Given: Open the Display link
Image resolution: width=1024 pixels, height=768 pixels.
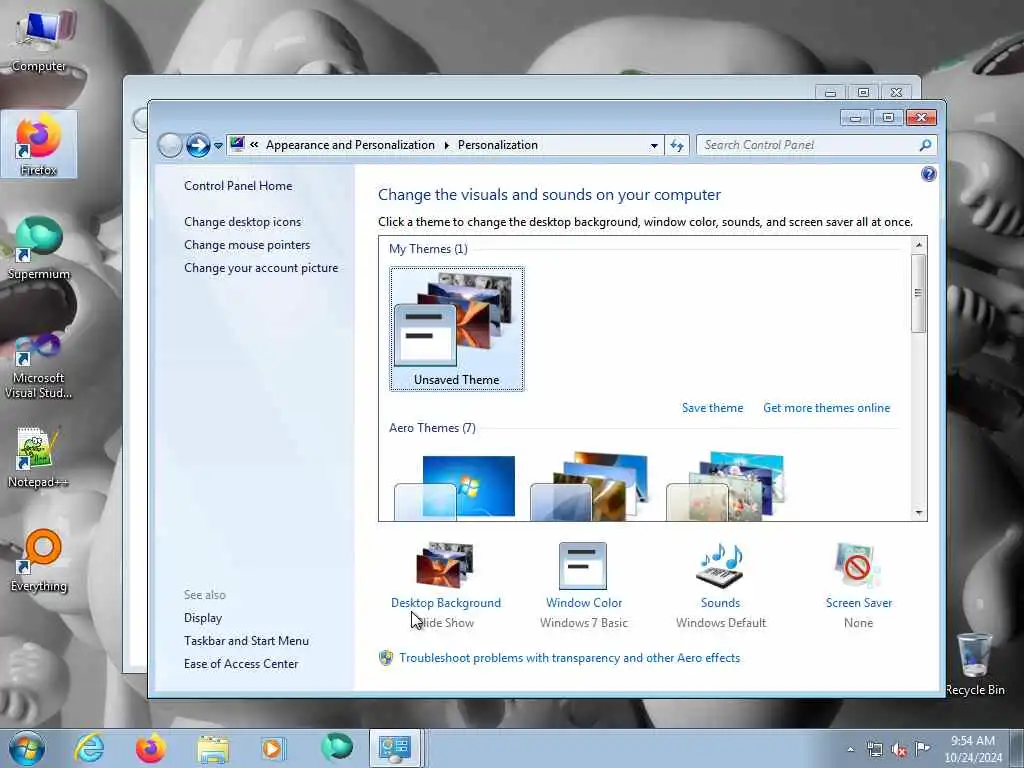Looking at the screenshot, I should (203, 618).
